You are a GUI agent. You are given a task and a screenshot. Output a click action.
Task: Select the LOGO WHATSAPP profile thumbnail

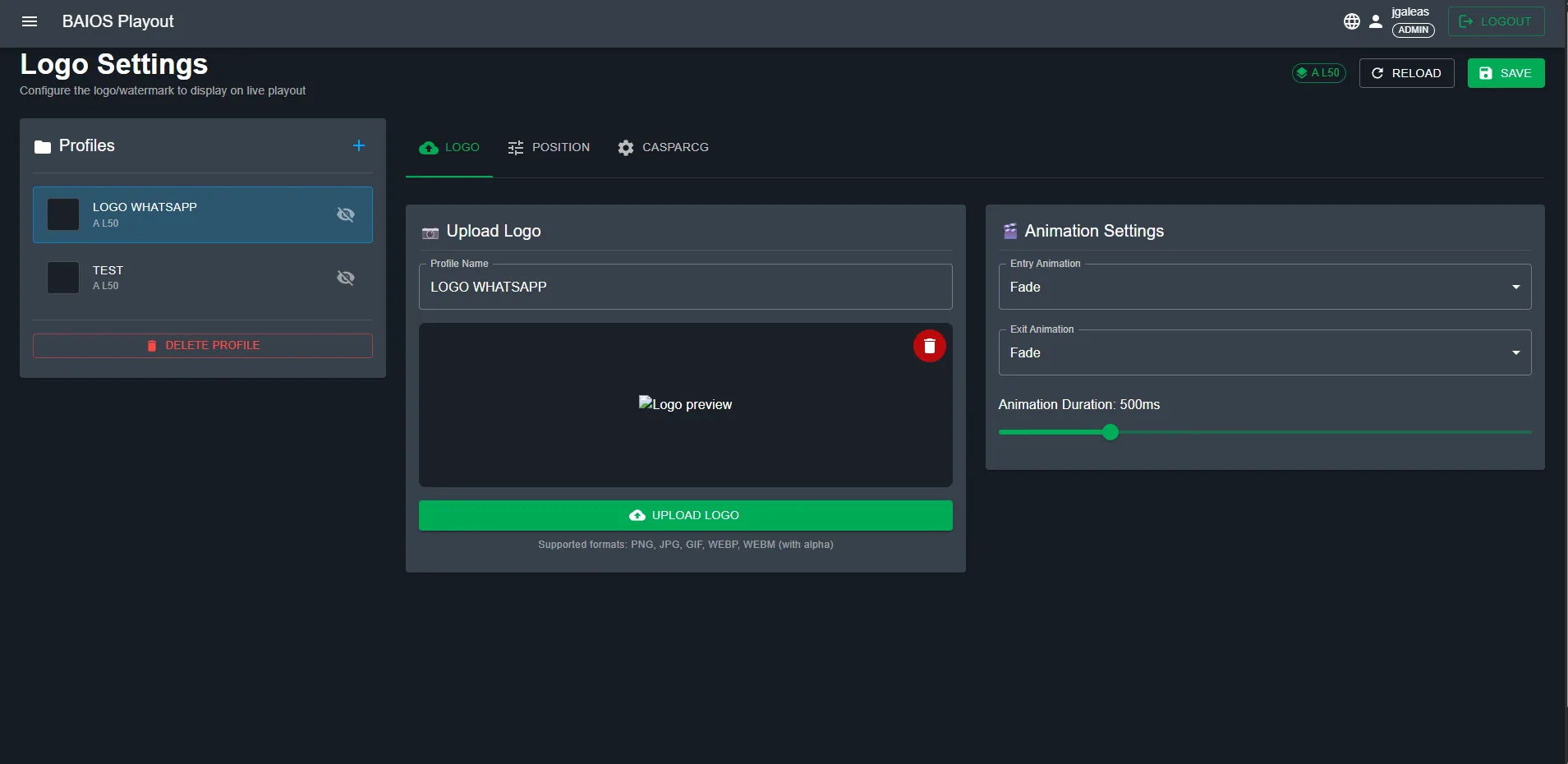point(63,214)
